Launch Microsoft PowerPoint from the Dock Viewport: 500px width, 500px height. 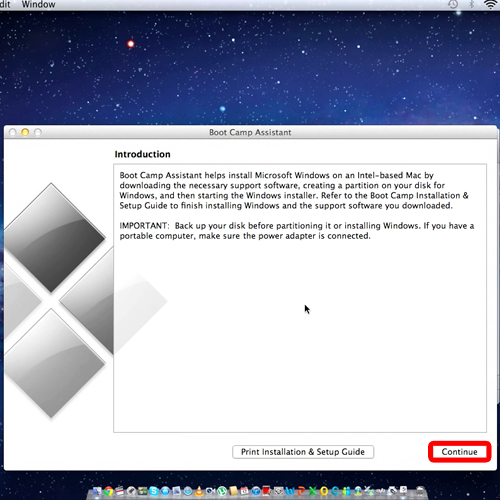point(301,491)
